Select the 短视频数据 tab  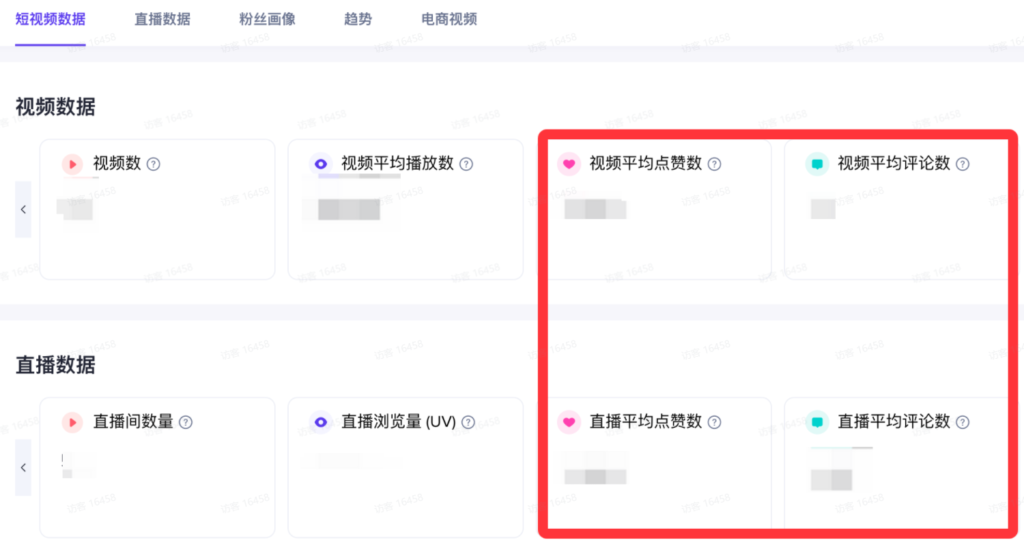tap(50, 19)
